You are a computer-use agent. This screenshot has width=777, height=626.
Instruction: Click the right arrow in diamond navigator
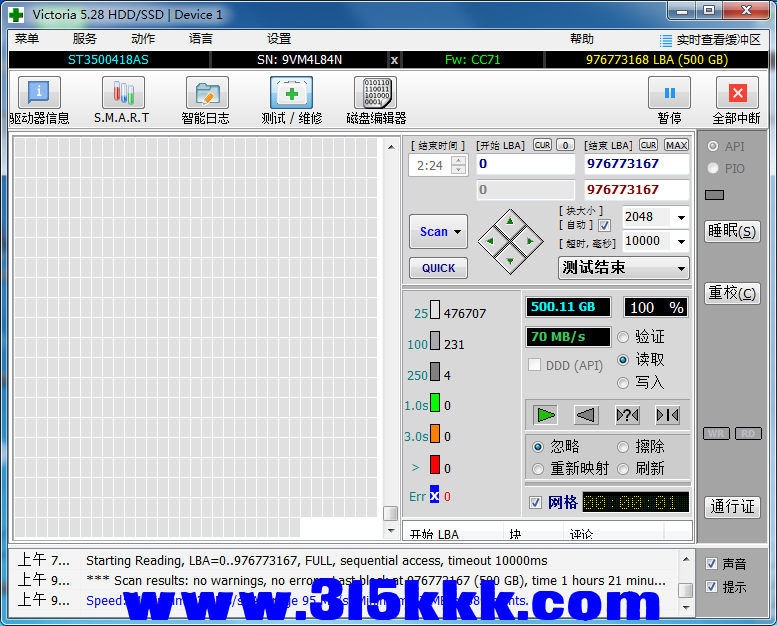[x=530, y=241]
